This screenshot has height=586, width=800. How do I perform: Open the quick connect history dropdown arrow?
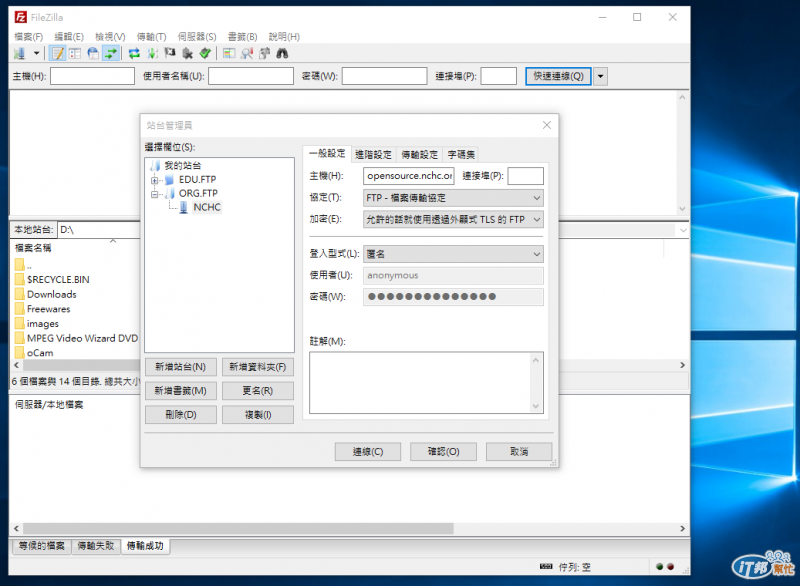tap(601, 77)
